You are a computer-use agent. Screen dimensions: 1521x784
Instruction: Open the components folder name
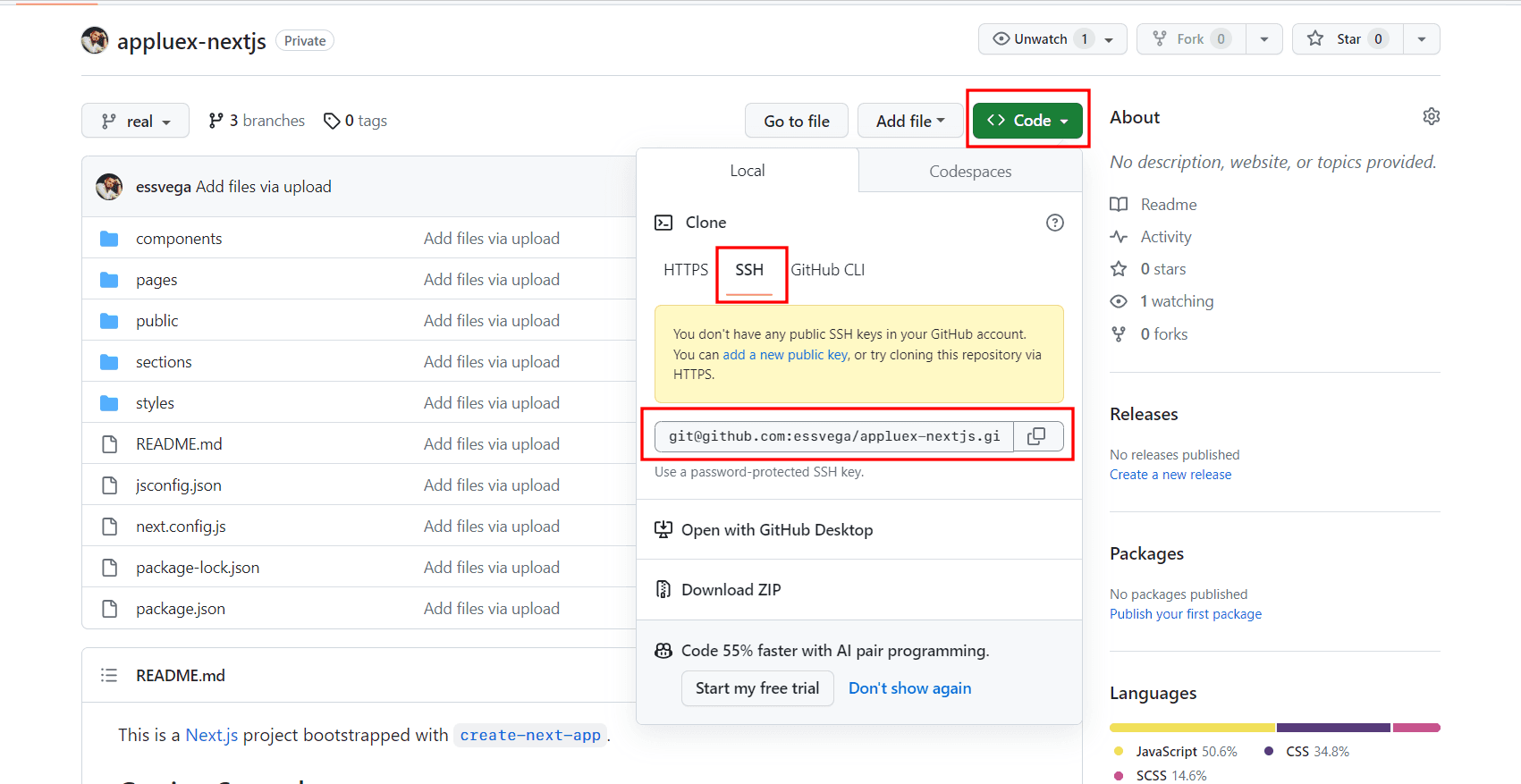pos(179,239)
